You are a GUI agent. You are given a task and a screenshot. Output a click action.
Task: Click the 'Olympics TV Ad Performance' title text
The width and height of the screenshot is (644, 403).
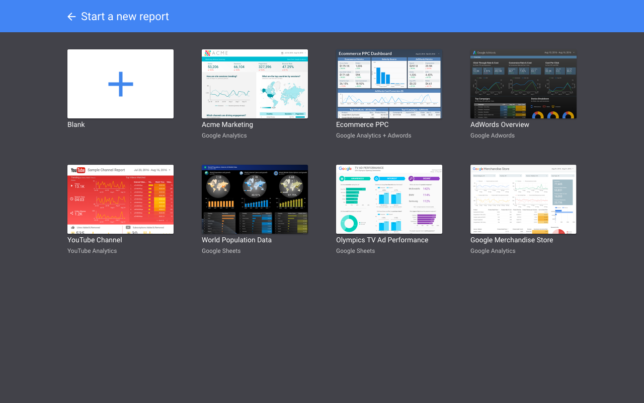click(x=382, y=240)
